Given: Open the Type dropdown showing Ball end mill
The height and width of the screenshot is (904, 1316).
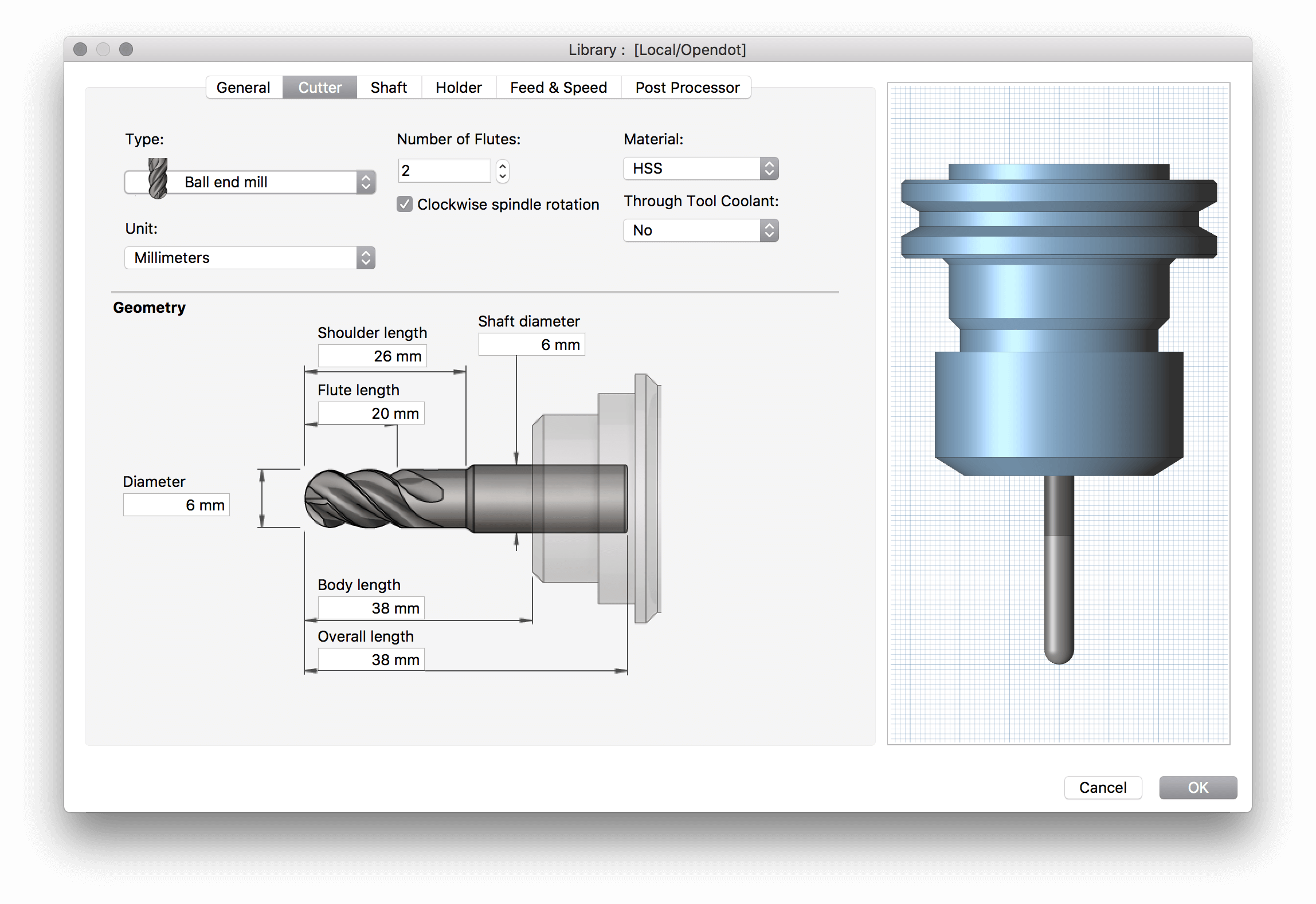Looking at the screenshot, I should tap(250, 182).
